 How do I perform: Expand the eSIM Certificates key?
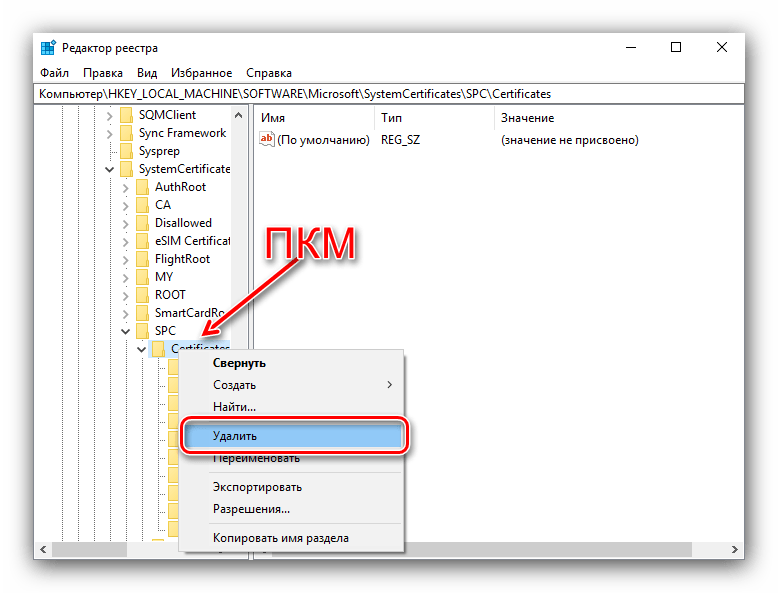tap(126, 242)
